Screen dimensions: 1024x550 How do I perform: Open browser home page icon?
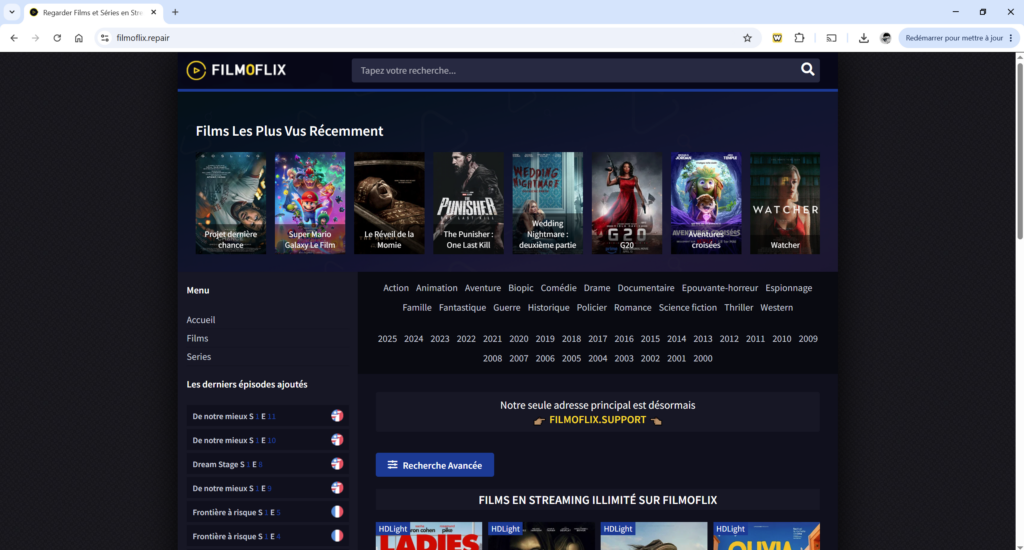(78, 38)
